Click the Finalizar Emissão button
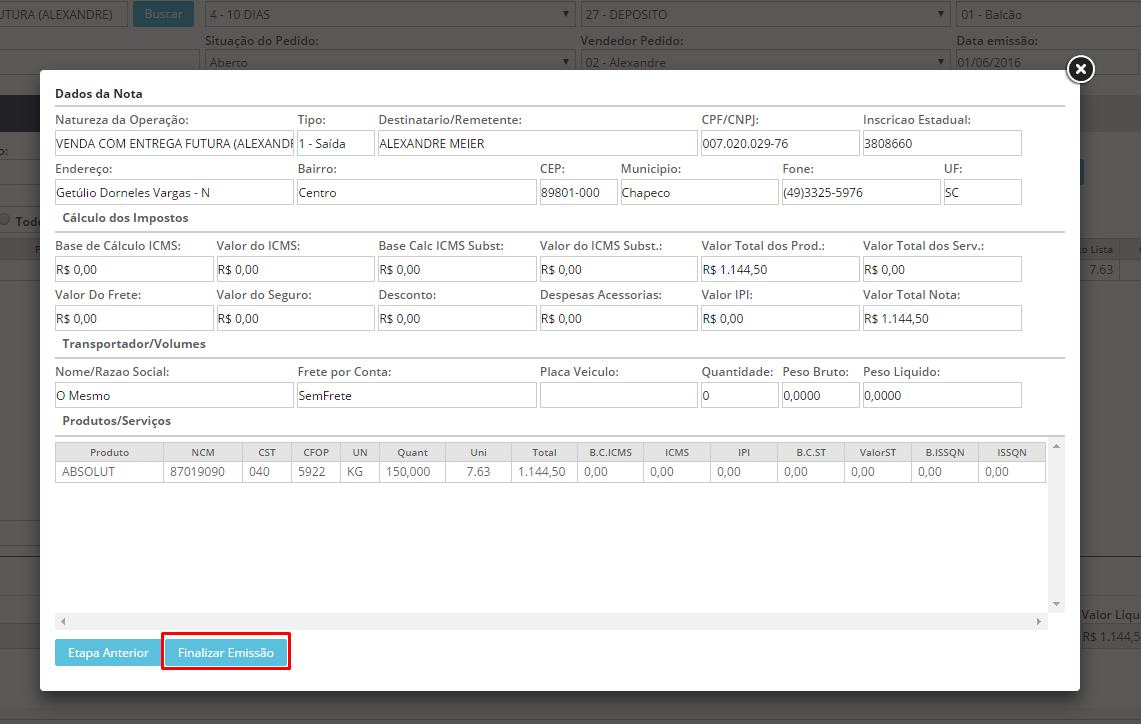The height and width of the screenshot is (724, 1141). 226,653
